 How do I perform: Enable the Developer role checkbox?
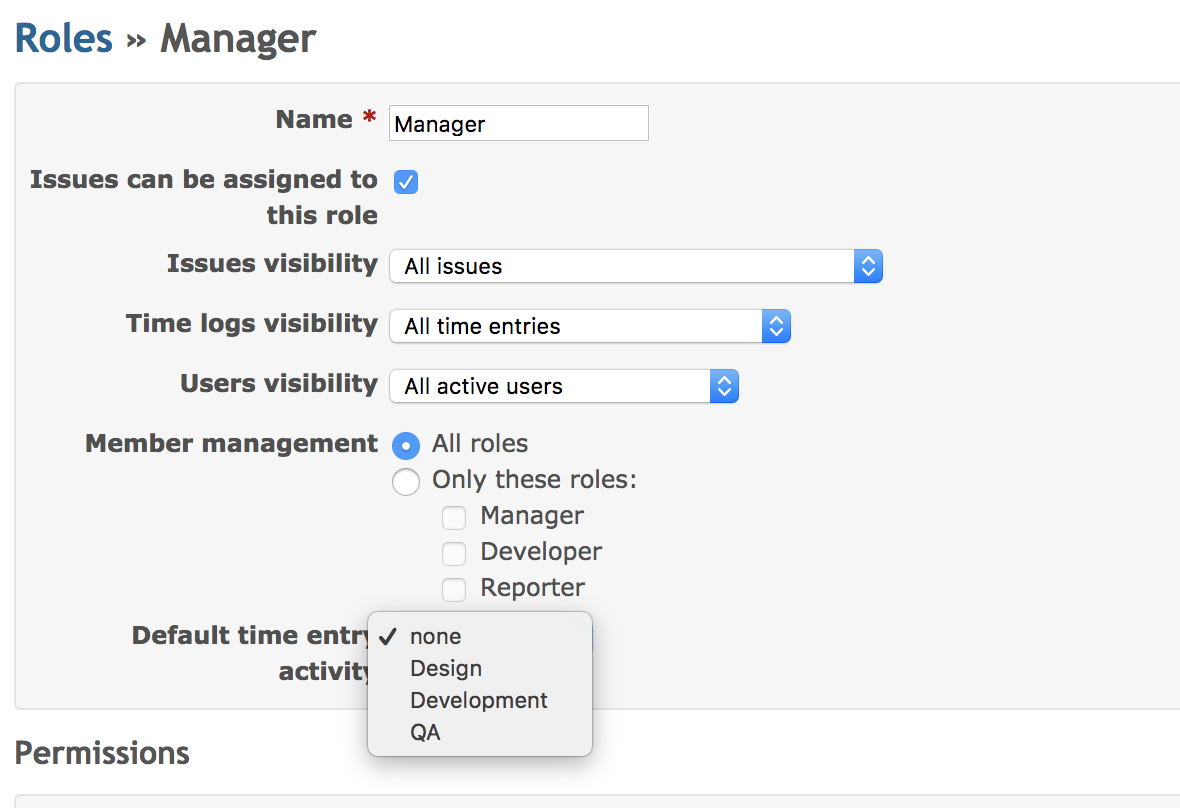(454, 554)
